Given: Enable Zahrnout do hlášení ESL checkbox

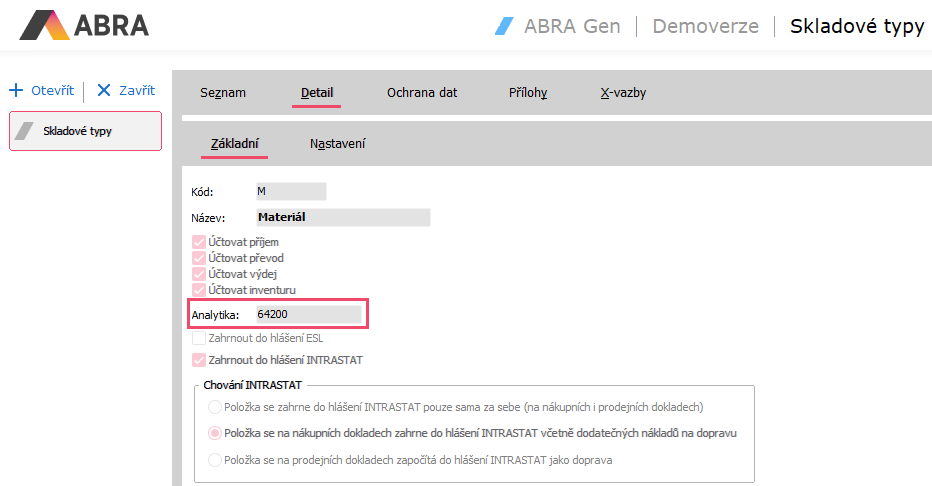Looking at the screenshot, I should click(198, 338).
